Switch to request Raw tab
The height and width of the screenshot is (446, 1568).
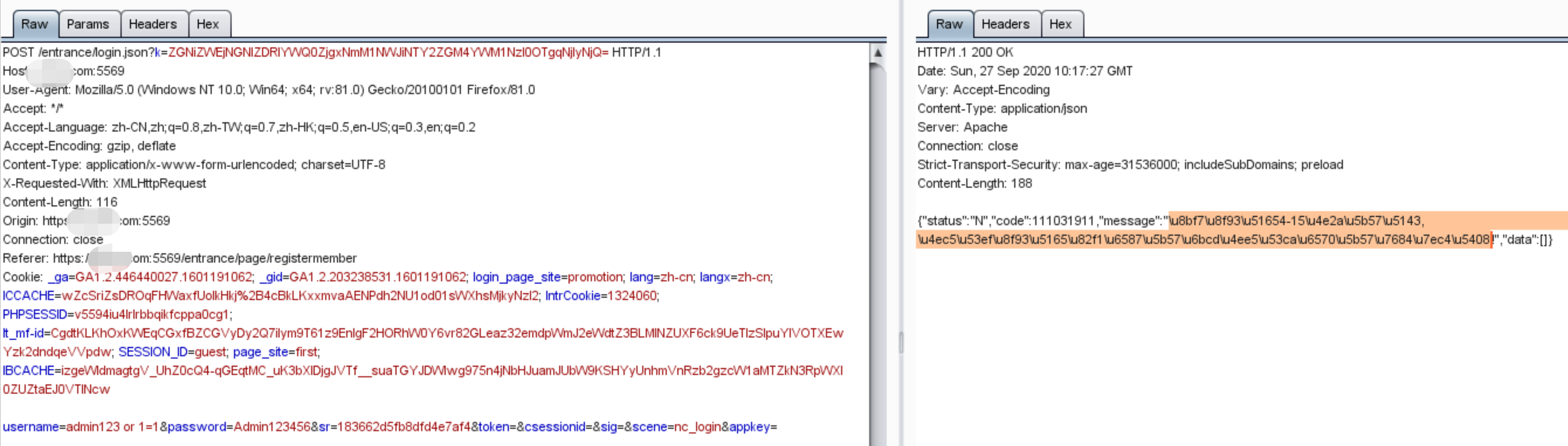[35, 24]
